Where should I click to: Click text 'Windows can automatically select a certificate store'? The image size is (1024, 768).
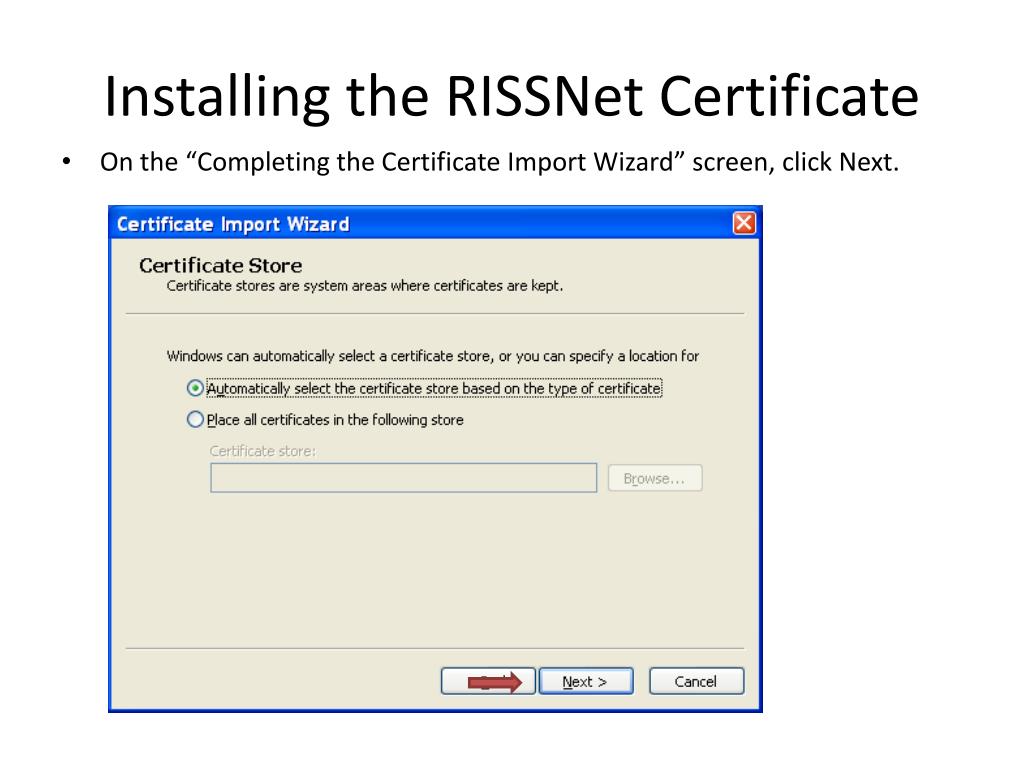(328, 356)
